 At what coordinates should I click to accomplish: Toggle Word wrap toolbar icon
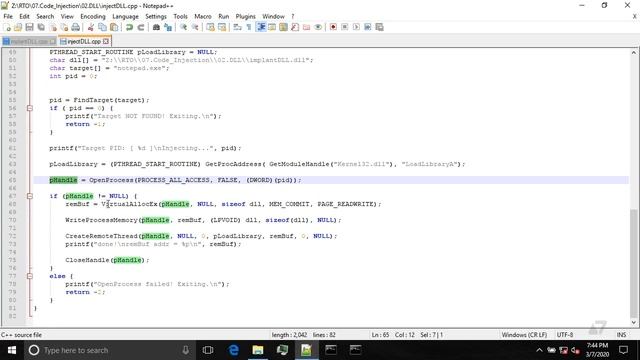[x=237, y=27]
